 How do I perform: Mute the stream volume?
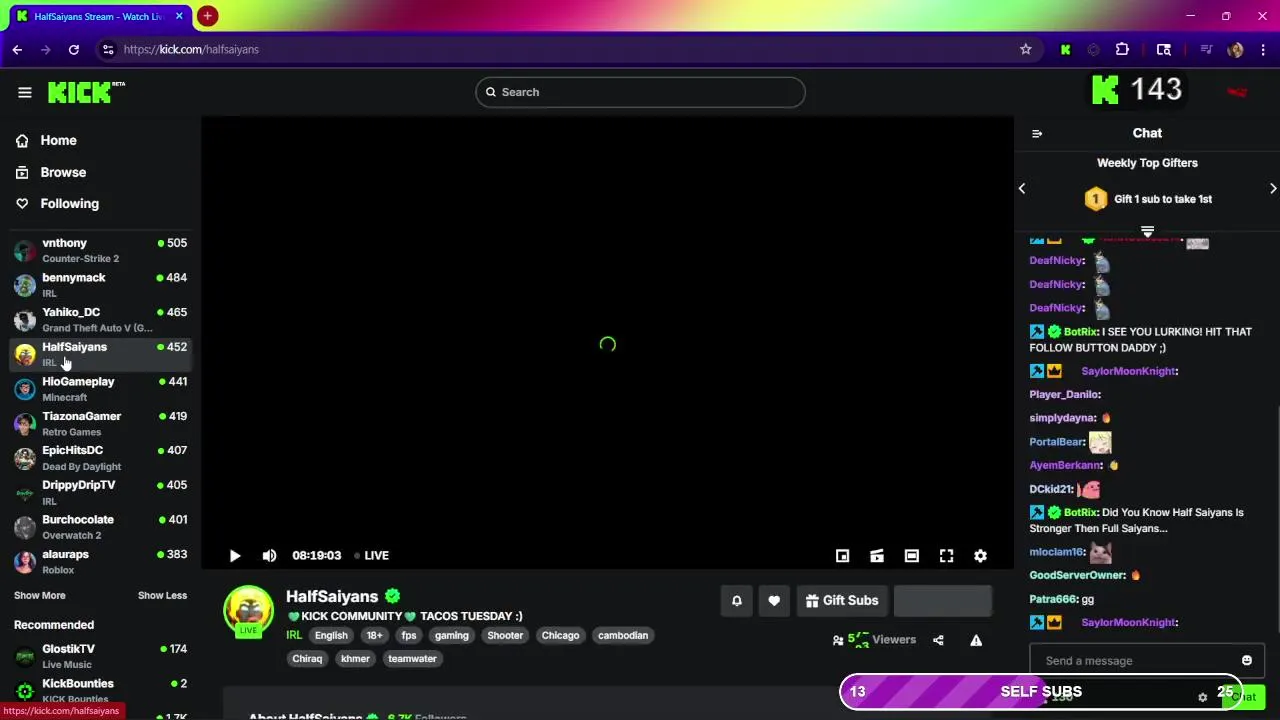(x=269, y=556)
